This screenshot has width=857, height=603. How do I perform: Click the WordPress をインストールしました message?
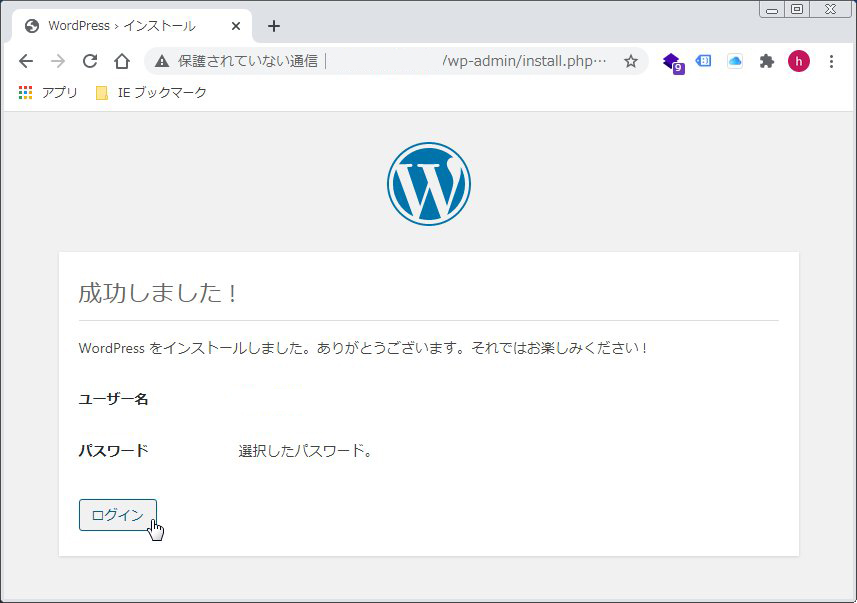[x=363, y=348]
